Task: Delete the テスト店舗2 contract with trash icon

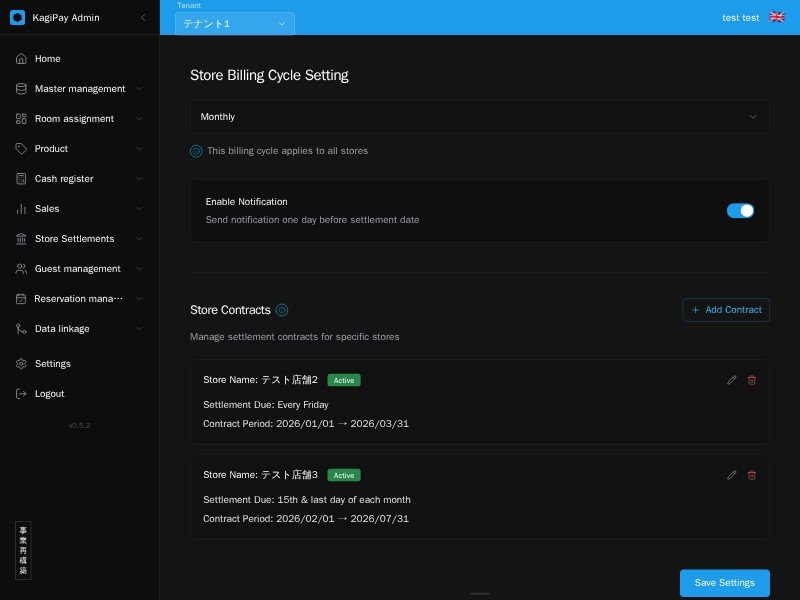Action: click(x=752, y=380)
